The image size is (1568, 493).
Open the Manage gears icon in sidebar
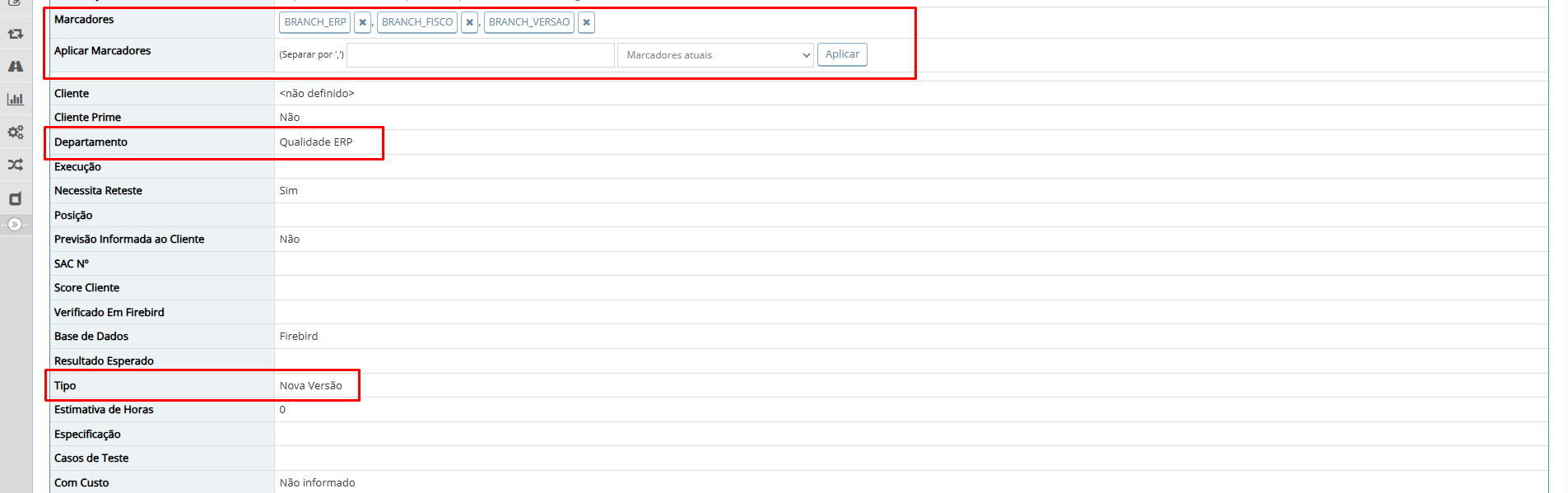(16, 133)
